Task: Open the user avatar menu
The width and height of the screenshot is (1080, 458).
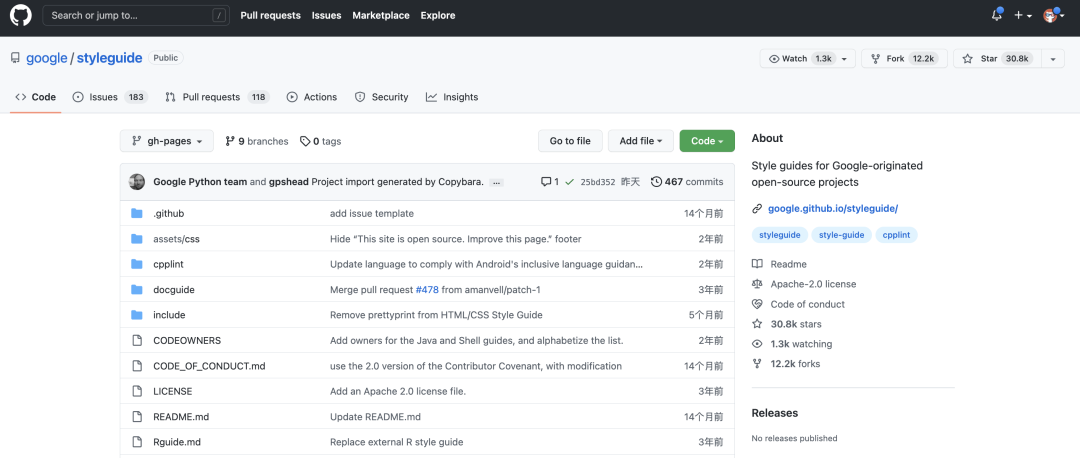Action: (x=1054, y=15)
